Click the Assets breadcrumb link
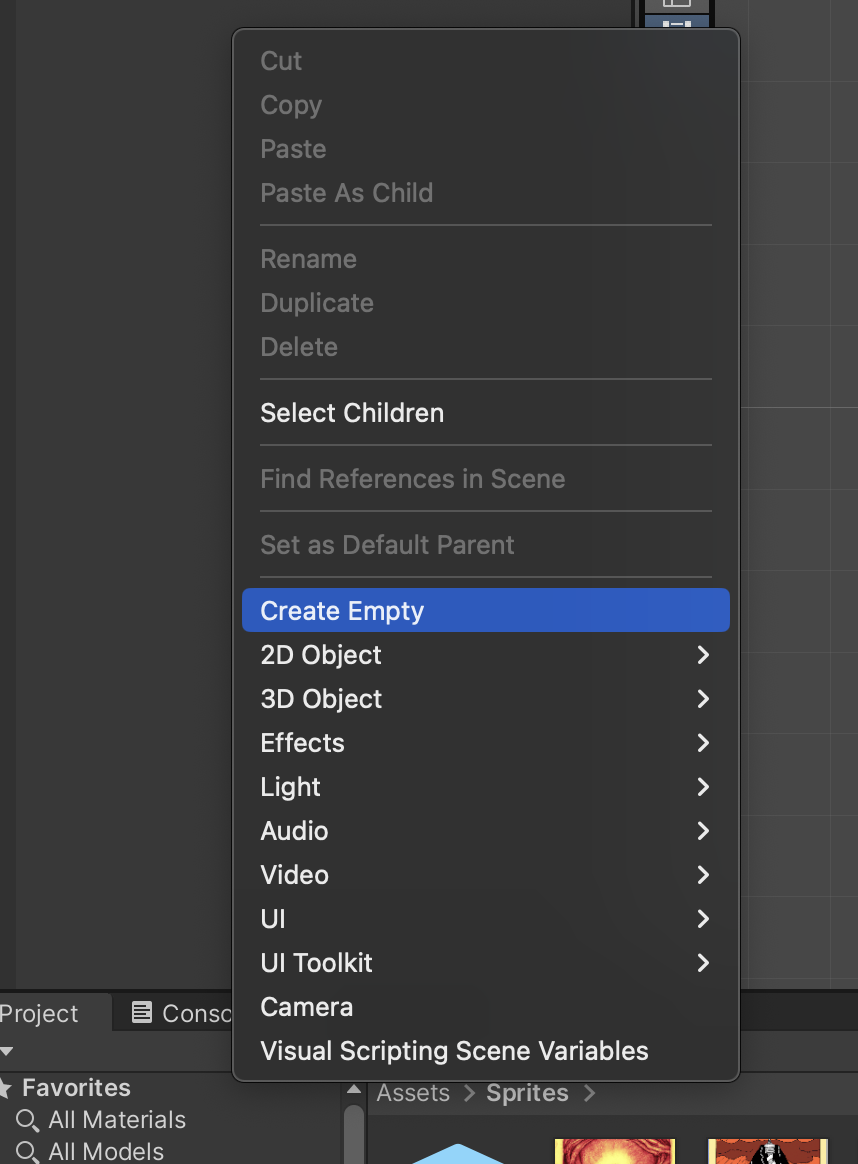 pyautogui.click(x=413, y=1093)
